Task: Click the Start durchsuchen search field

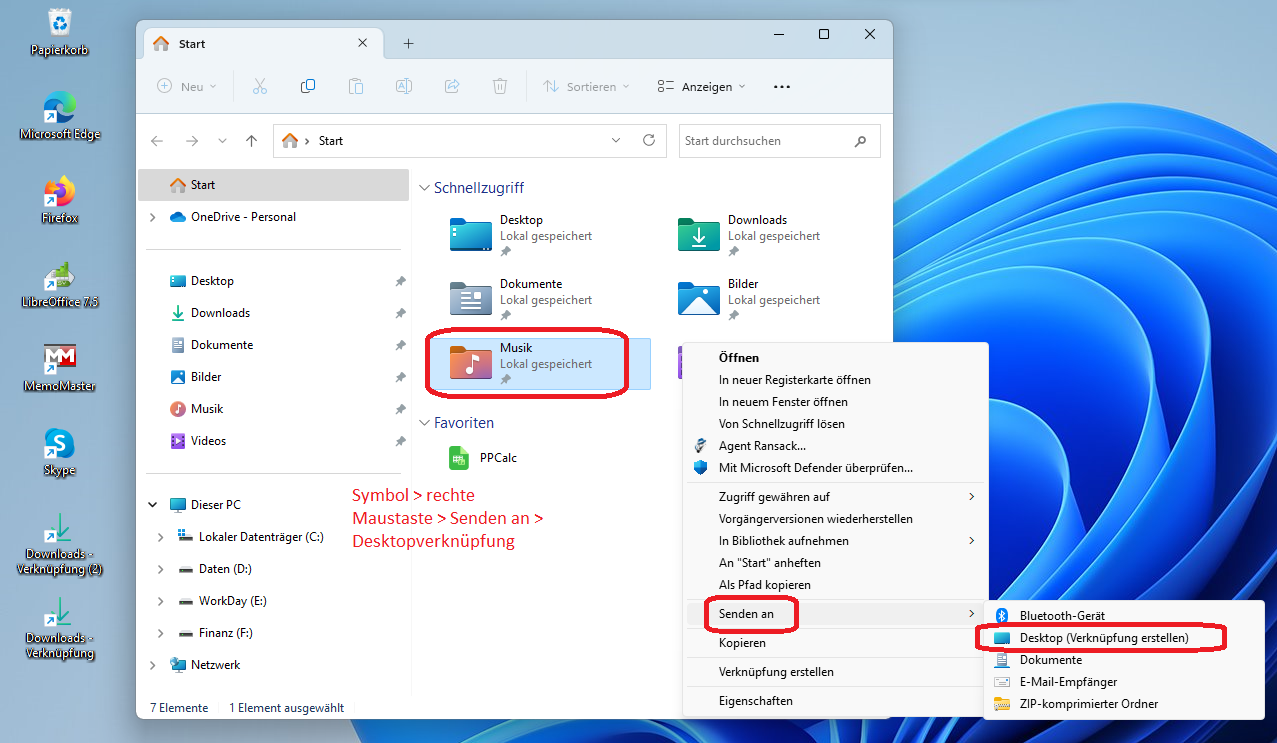Action: click(x=780, y=141)
